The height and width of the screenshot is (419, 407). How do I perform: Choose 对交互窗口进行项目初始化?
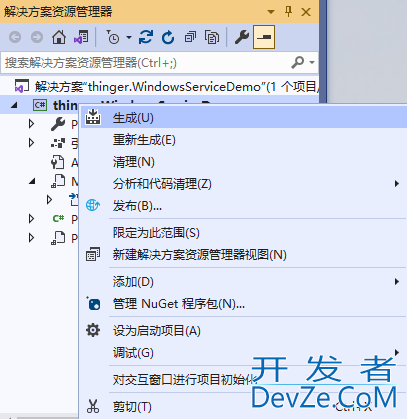[244, 379]
